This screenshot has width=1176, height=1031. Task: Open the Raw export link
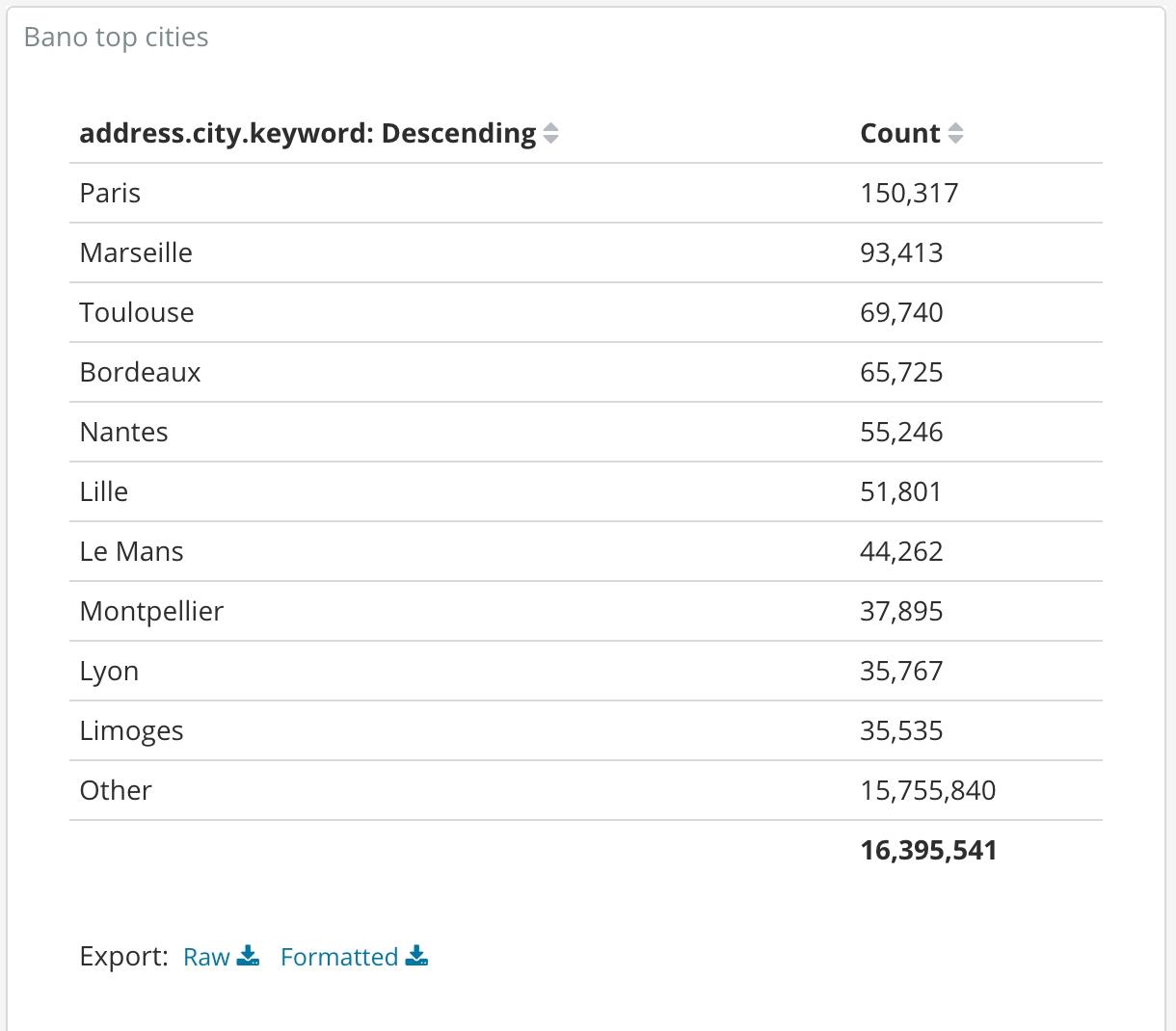click(206, 957)
